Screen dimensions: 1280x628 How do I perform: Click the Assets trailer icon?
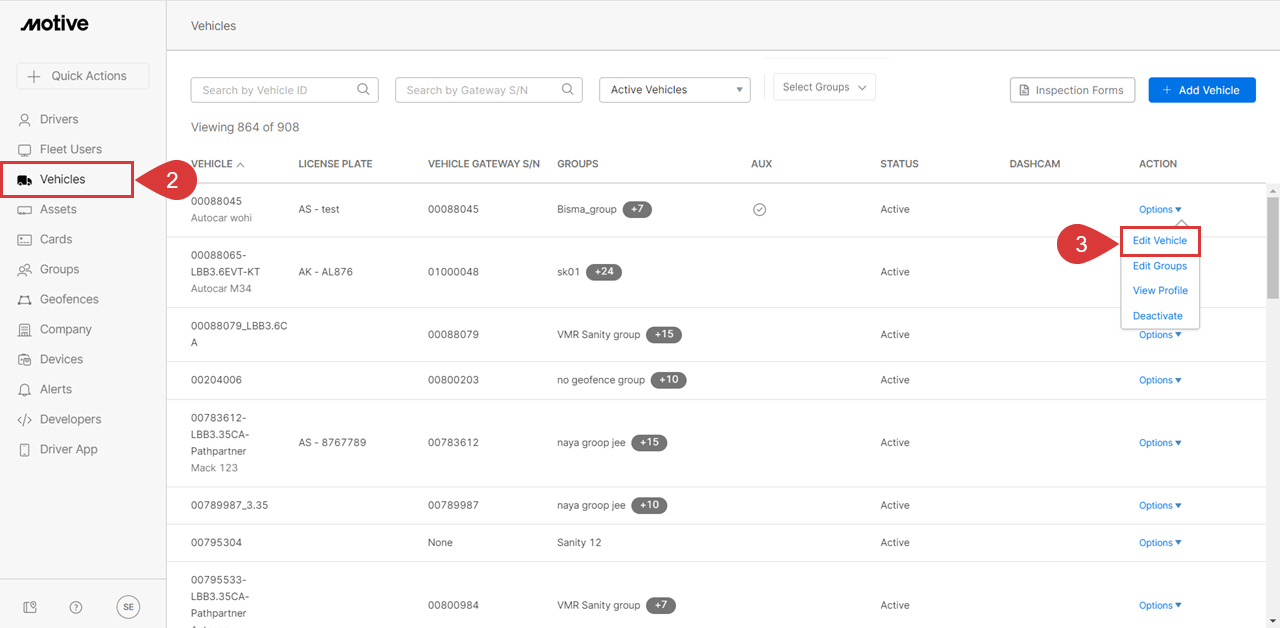coord(25,209)
